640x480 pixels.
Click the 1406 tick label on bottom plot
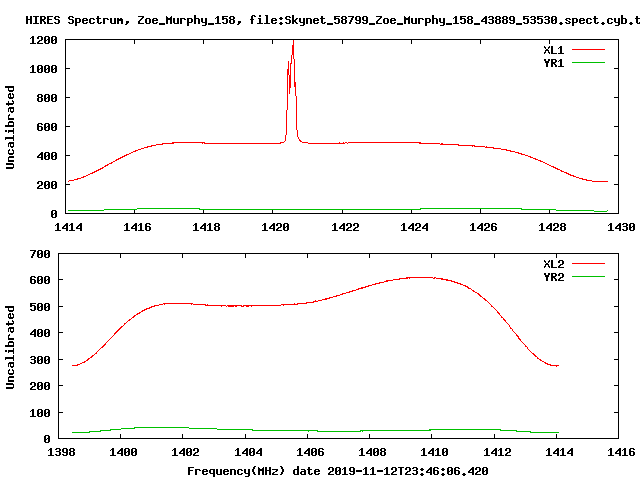point(310,452)
